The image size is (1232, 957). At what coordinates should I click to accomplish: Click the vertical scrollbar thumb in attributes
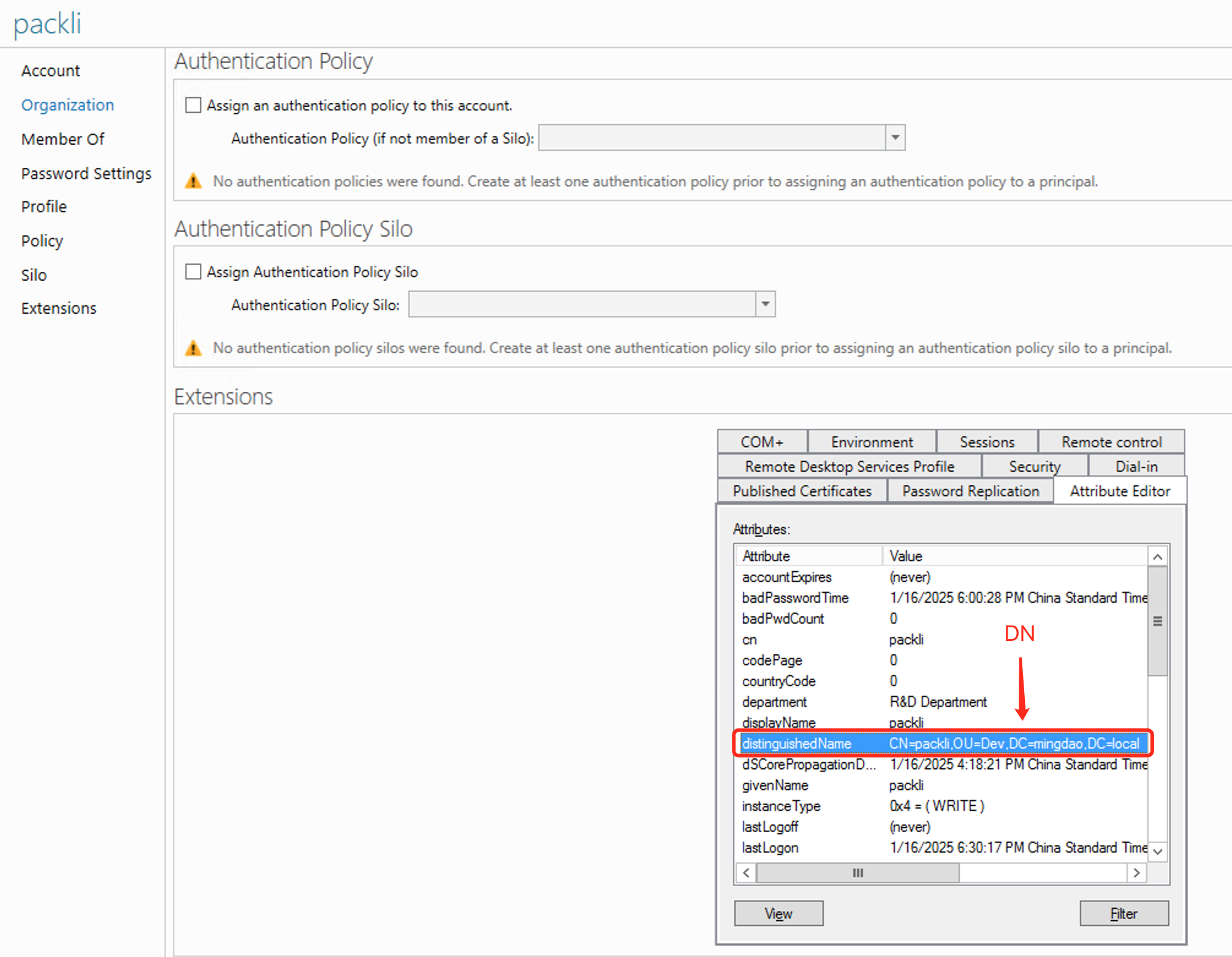click(x=1157, y=621)
